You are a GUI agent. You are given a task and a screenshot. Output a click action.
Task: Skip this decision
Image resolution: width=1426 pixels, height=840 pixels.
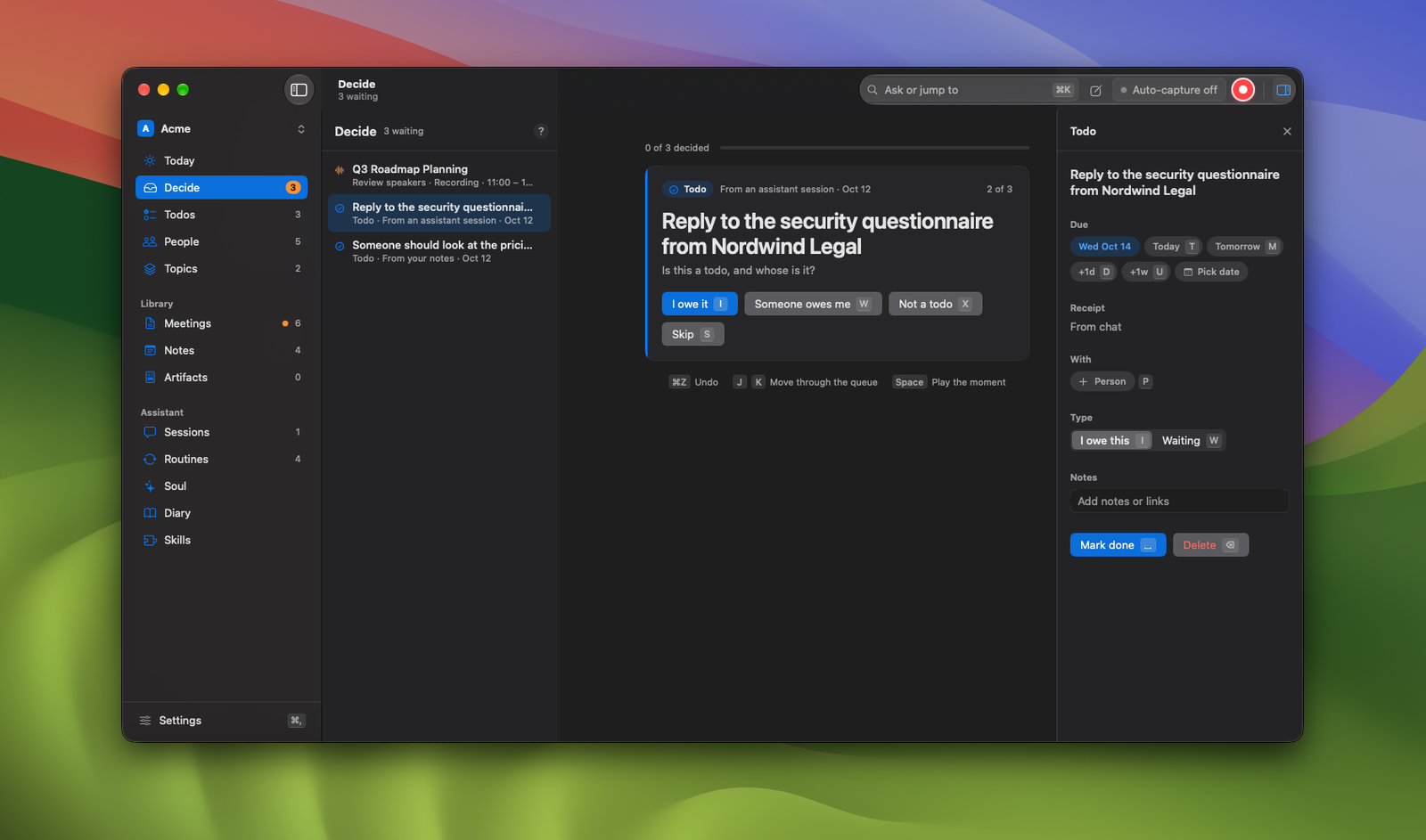(693, 334)
